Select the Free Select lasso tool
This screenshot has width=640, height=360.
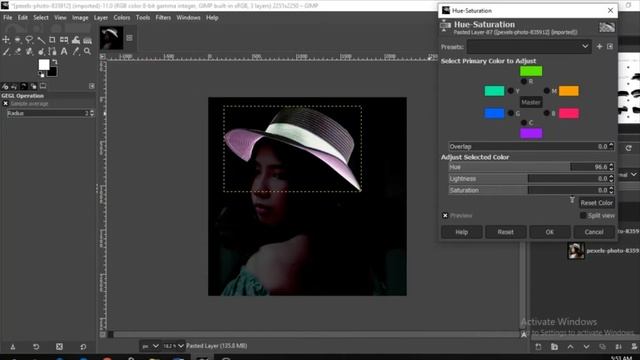(29, 40)
